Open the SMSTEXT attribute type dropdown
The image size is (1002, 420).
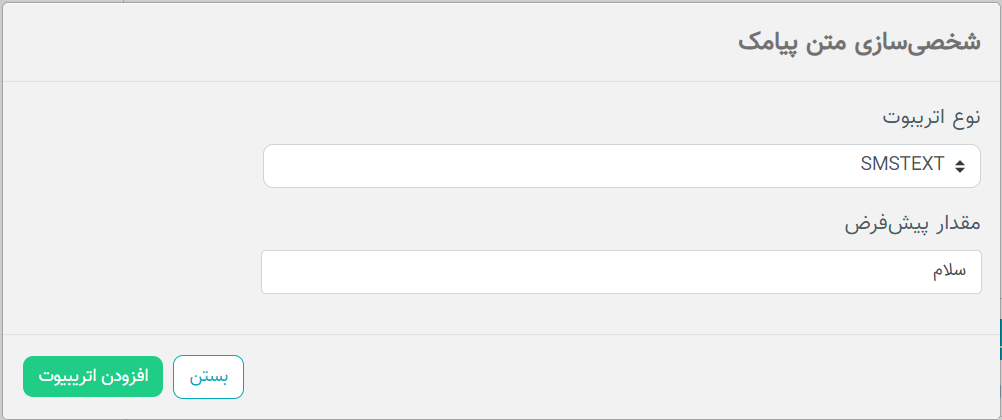(621, 166)
